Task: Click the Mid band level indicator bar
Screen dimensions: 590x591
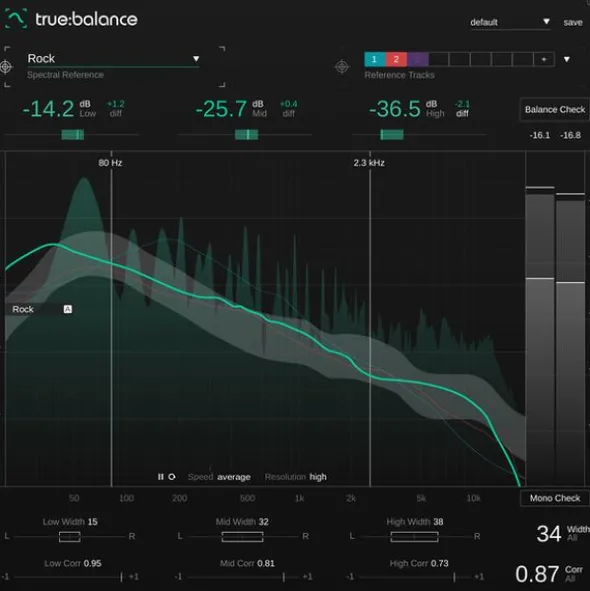Action: point(247,135)
